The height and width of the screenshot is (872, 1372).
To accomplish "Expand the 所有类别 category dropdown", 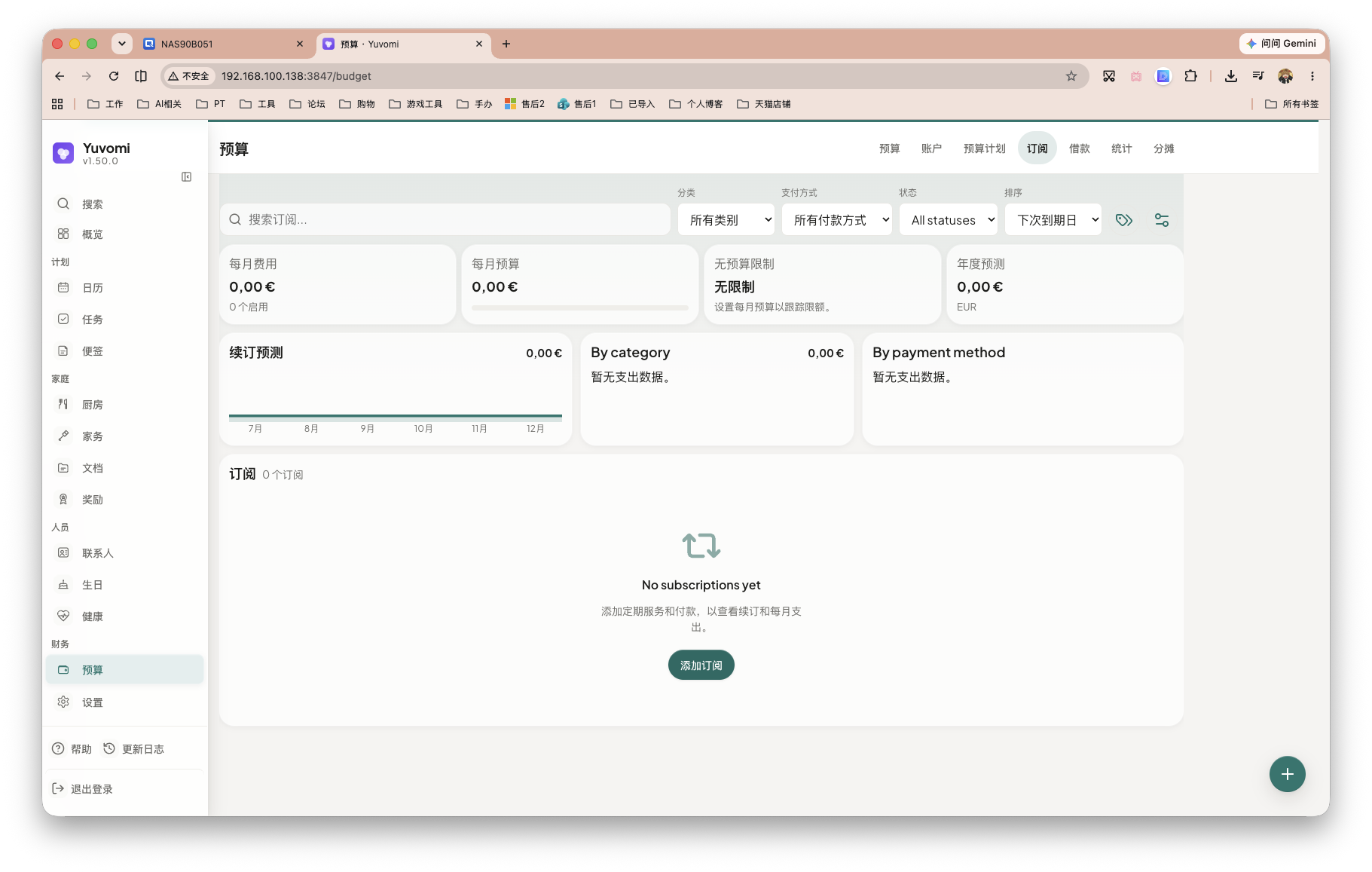I will 726,220.
